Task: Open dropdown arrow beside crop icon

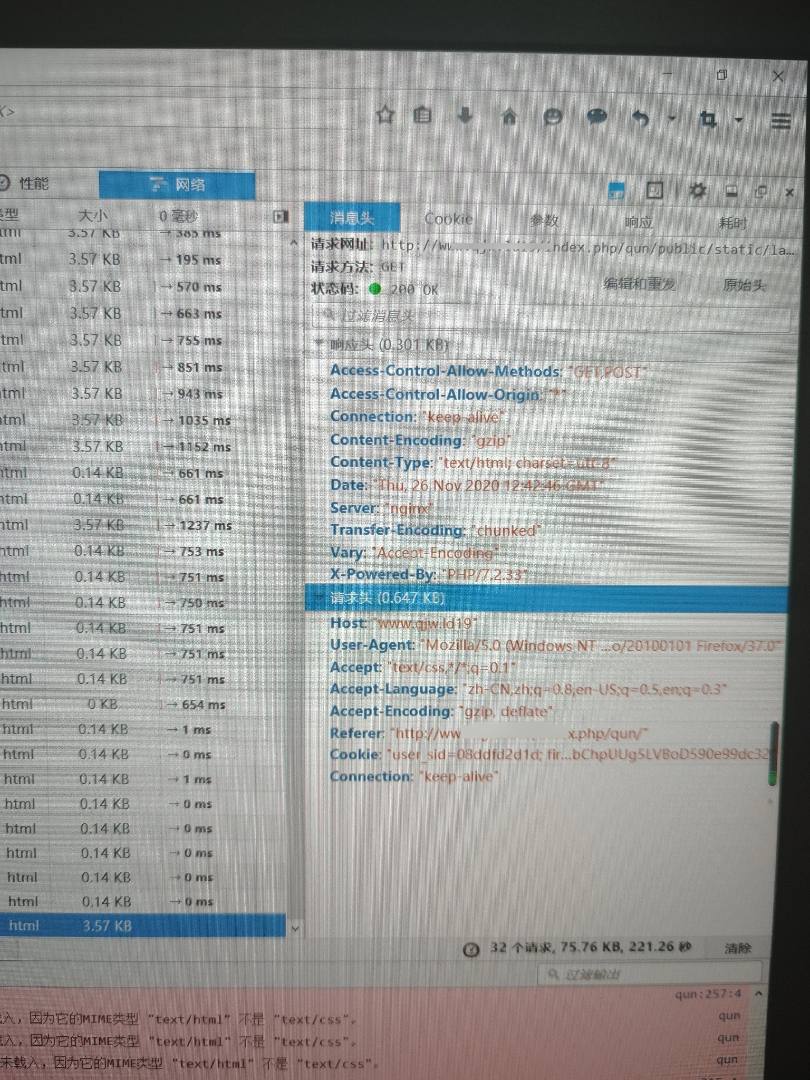Action: point(739,120)
